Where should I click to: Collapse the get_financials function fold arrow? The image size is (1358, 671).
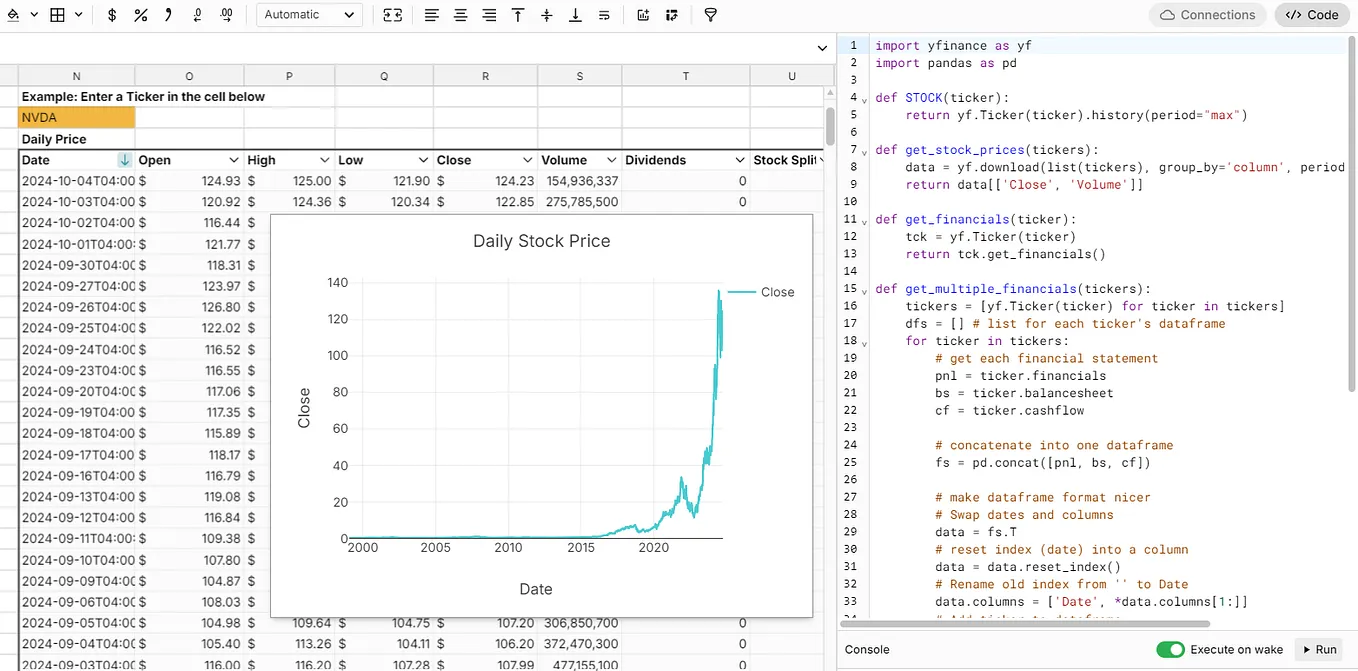(865, 221)
